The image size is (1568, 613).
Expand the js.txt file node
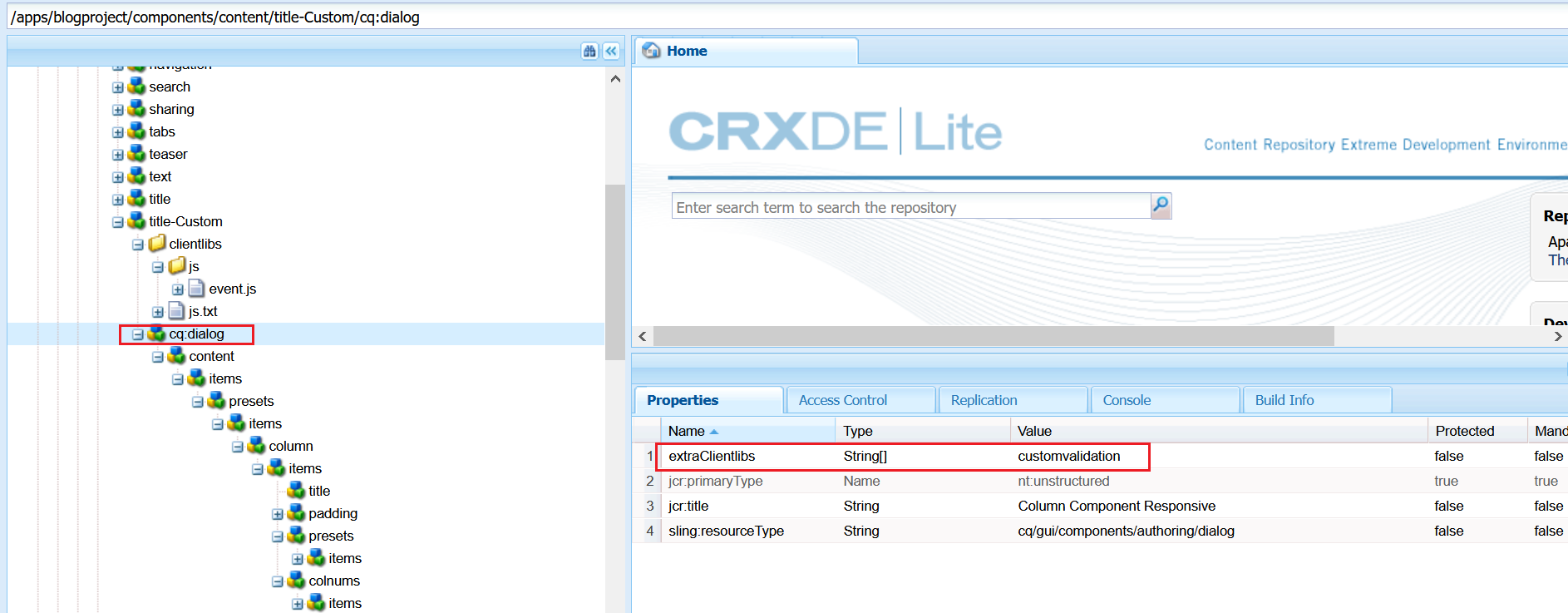click(x=158, y=312)
